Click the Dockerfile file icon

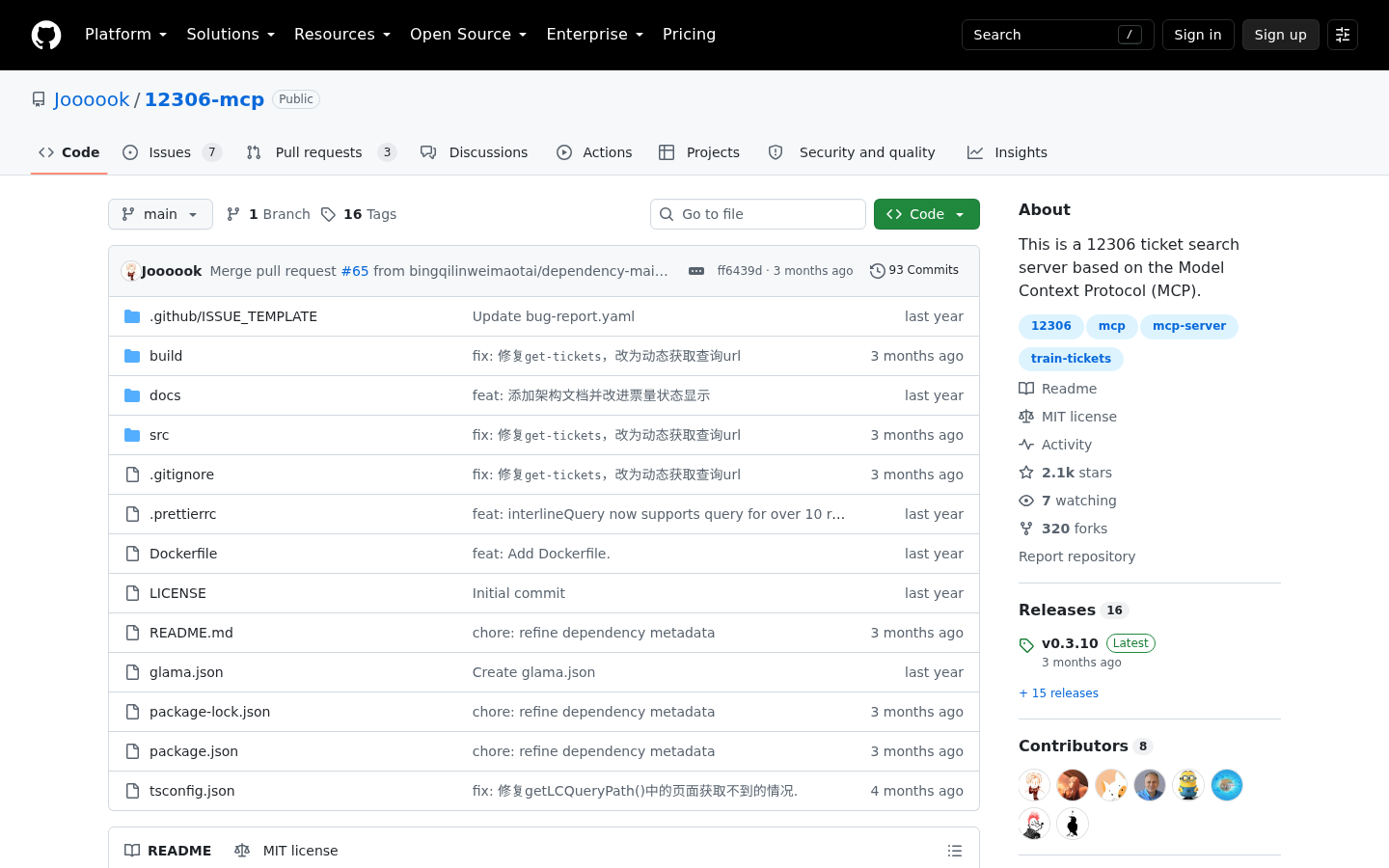[132, 554]
